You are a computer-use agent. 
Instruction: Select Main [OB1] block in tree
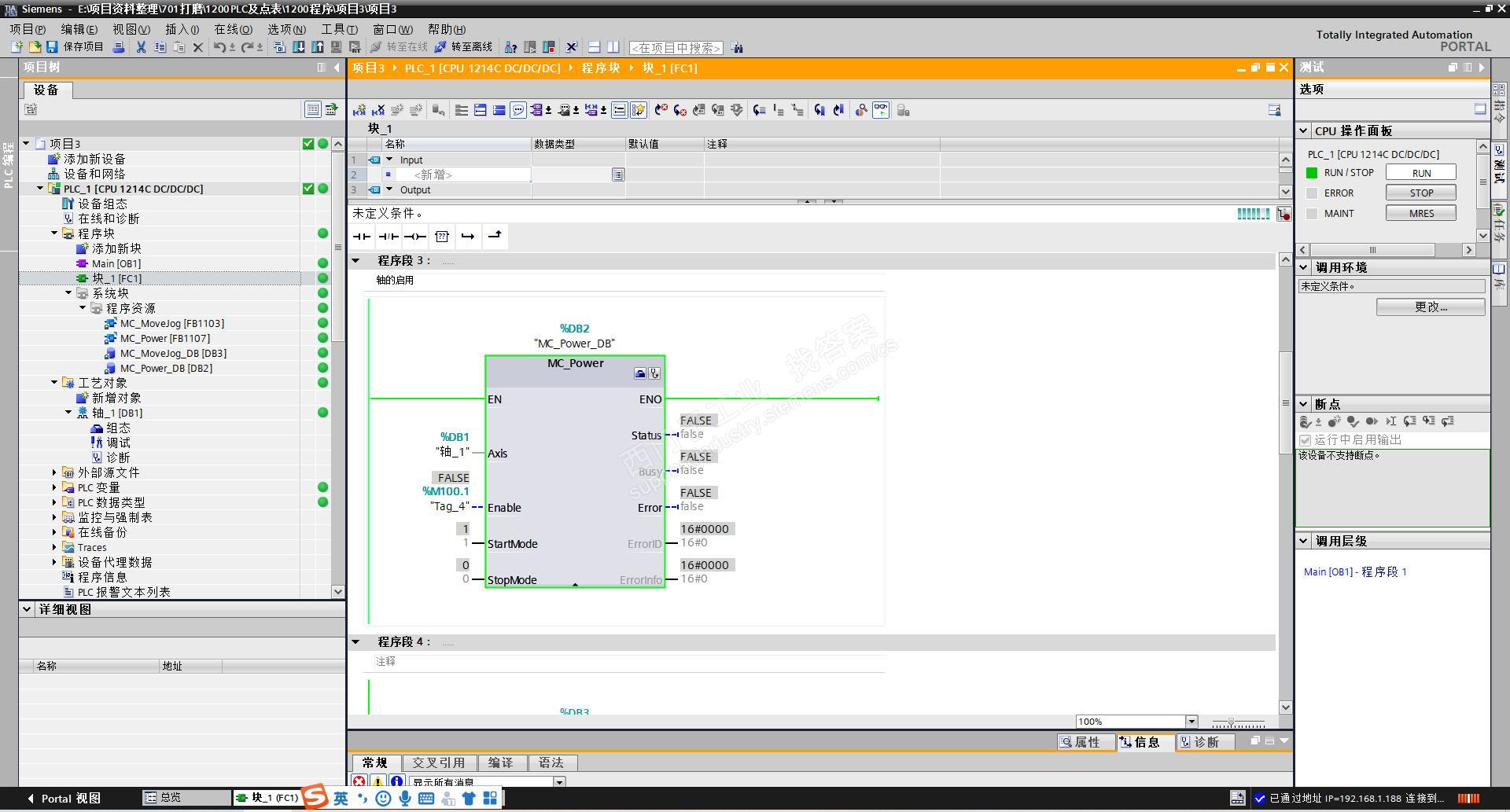pos(116,263)
